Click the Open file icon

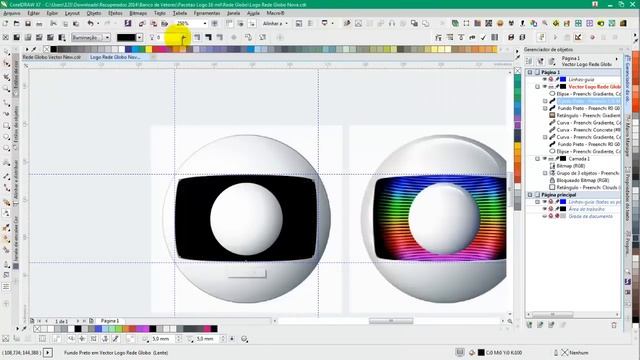[x=16, y=24]
